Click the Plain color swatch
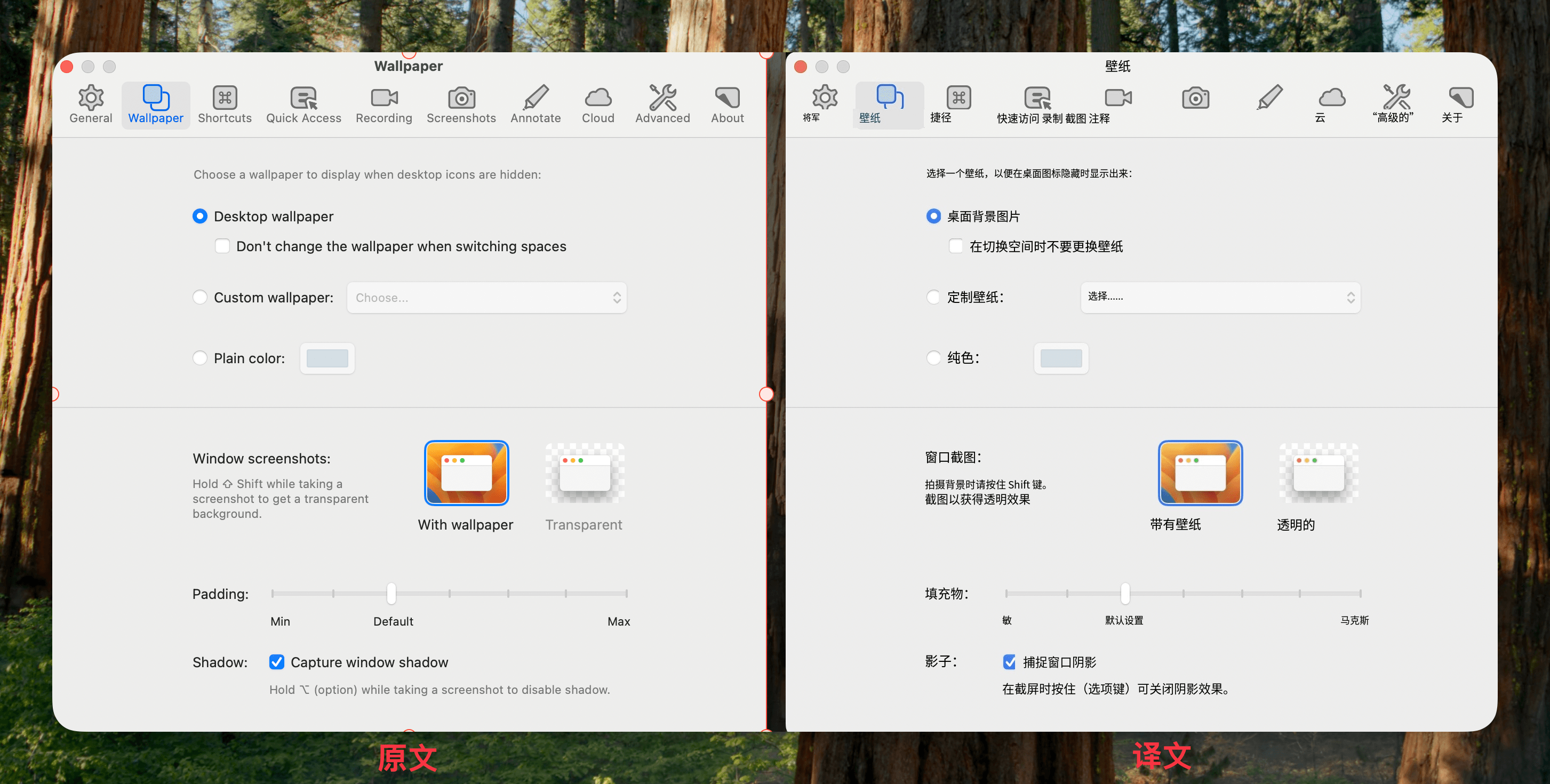 [x=327, y=358]
